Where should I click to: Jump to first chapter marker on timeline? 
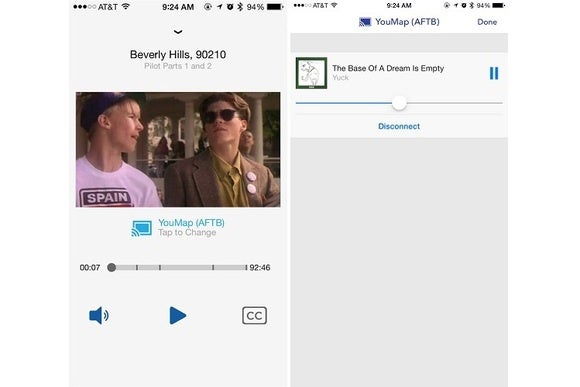point(137,267)
